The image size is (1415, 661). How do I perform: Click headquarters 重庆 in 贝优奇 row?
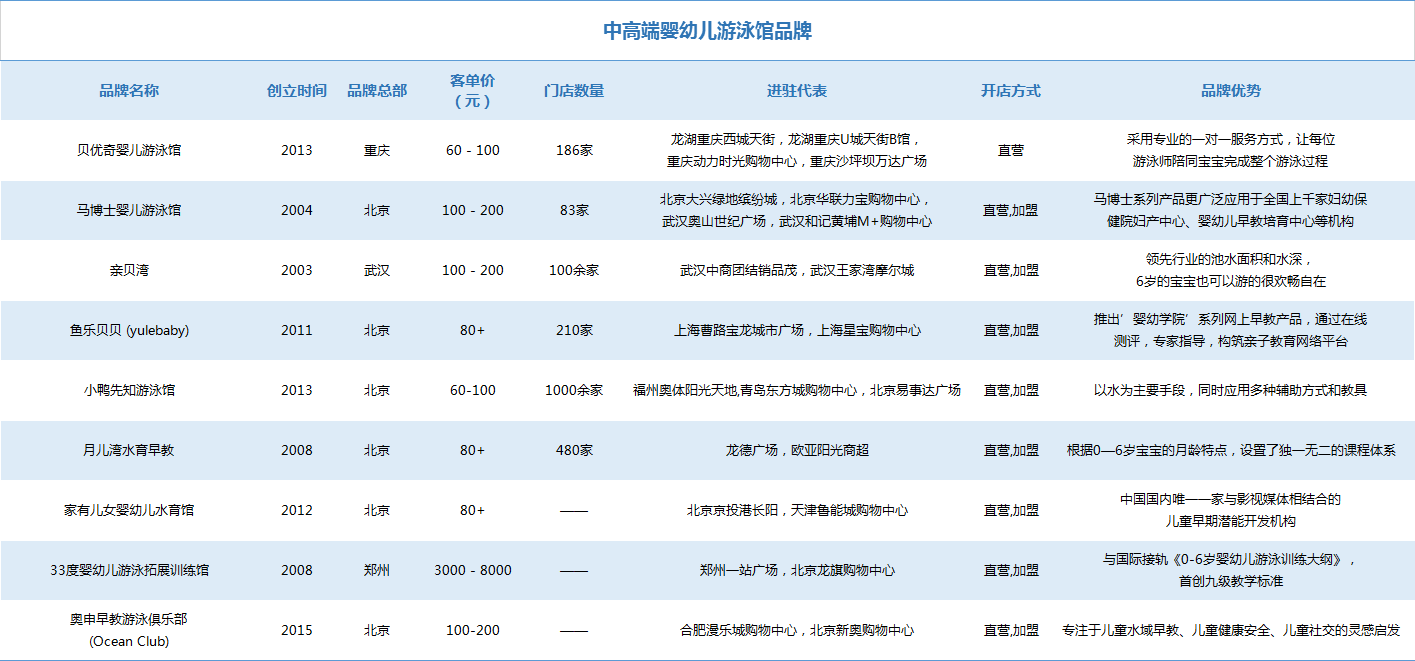(x=377, y=151)
